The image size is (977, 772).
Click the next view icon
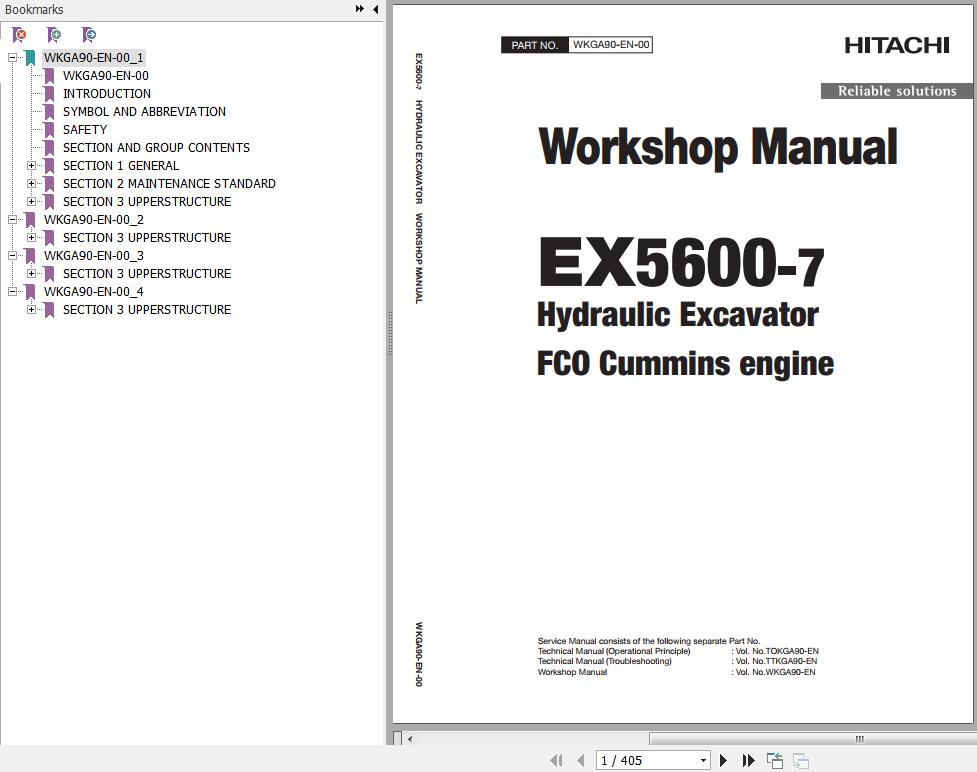pyautogui.click(x=801, y=760)
